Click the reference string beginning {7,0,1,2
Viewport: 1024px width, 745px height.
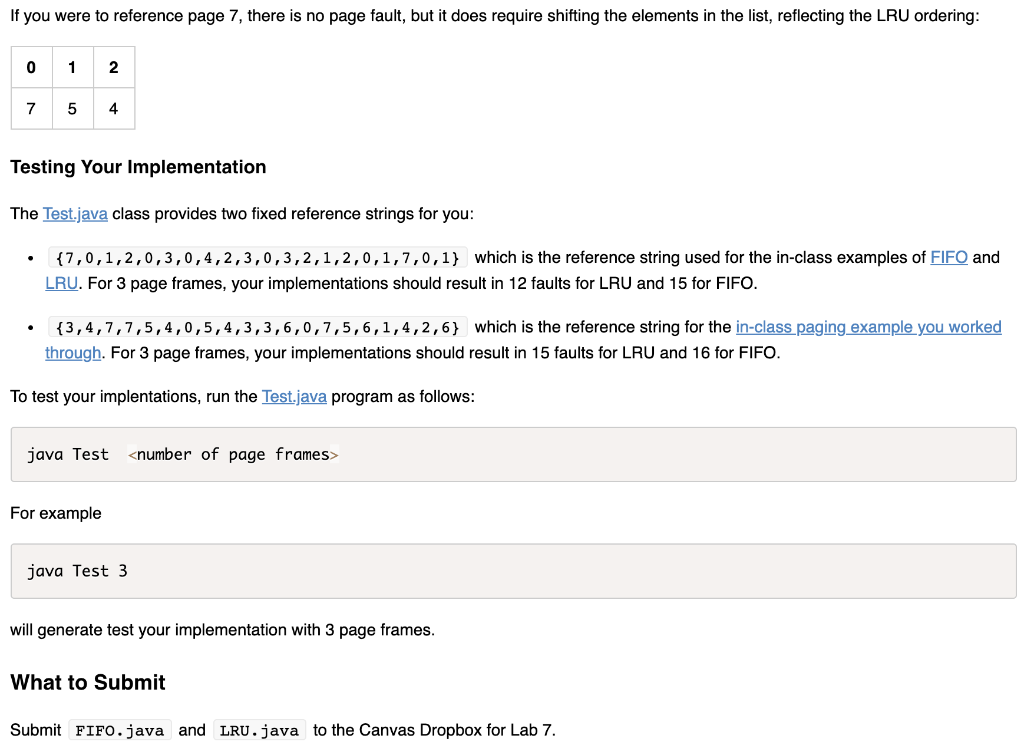click(258, 258)
